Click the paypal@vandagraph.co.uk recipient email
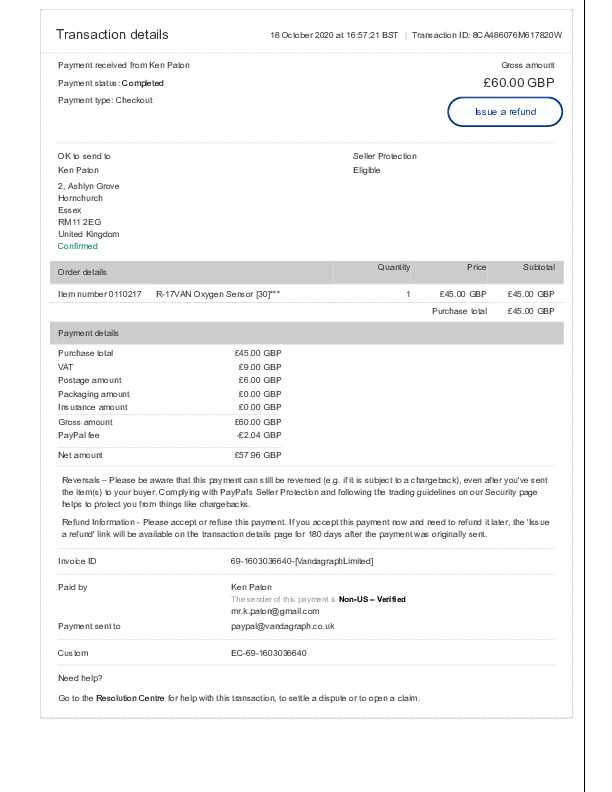The image size is (612, 792). pos(282,626)
